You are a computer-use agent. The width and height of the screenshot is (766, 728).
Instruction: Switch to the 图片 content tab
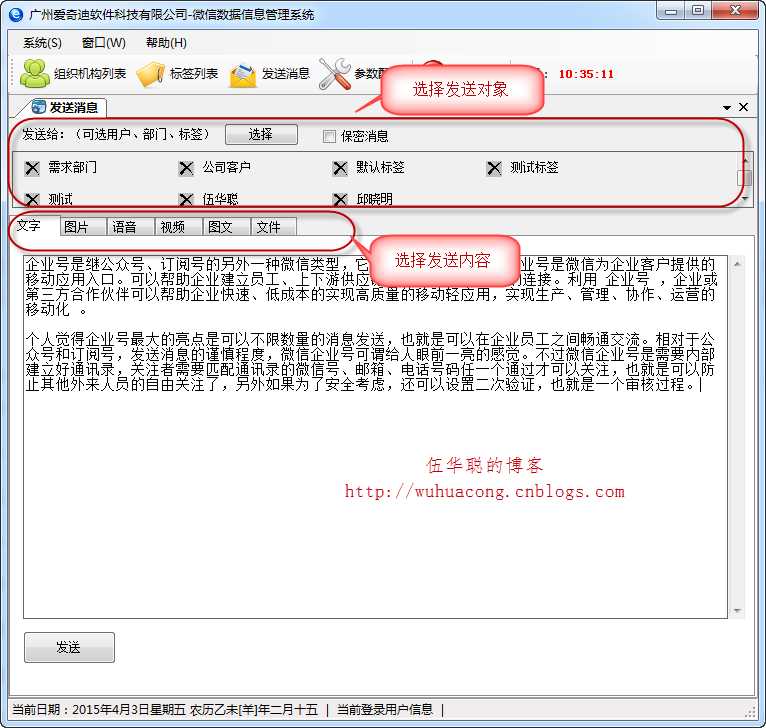pos(83,227)
